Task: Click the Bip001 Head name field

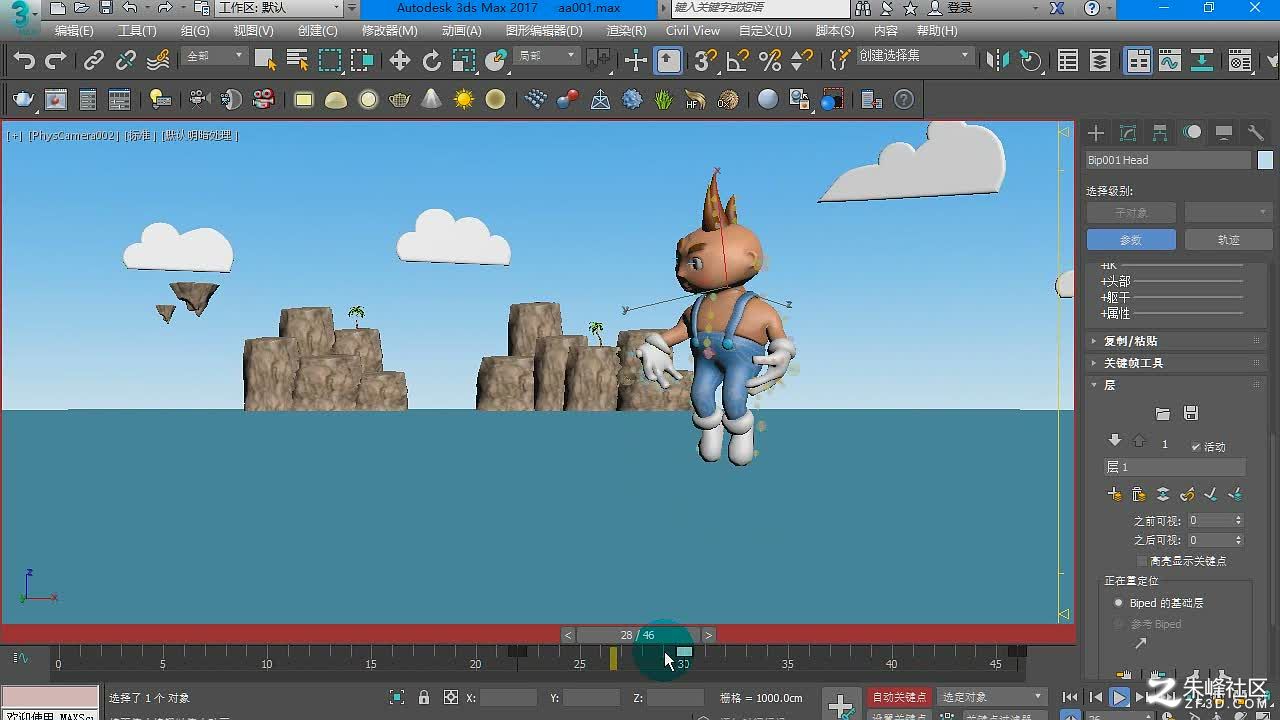Action: 1169,160
